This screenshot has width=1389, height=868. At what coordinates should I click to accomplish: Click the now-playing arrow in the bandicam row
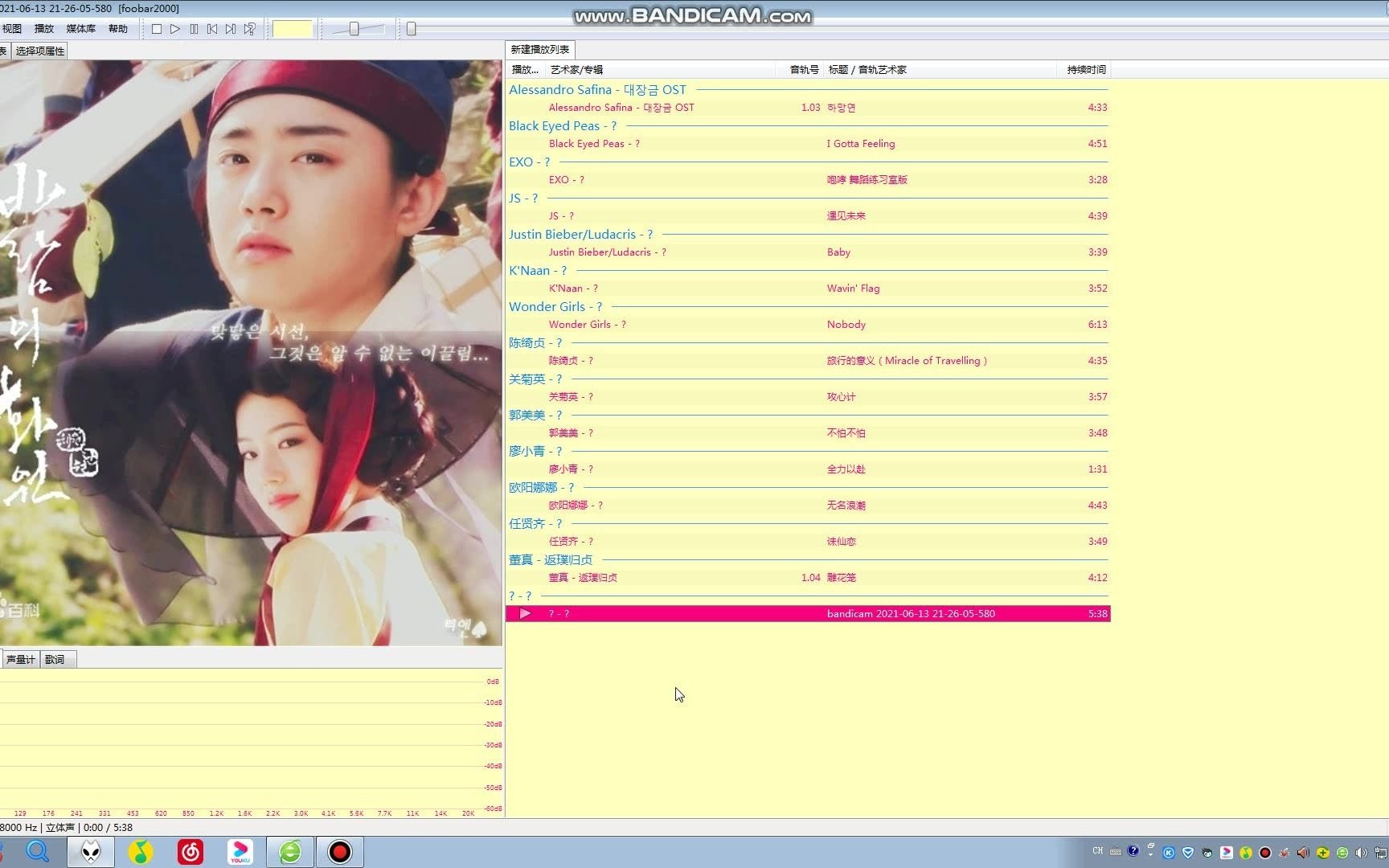point(525,613)
